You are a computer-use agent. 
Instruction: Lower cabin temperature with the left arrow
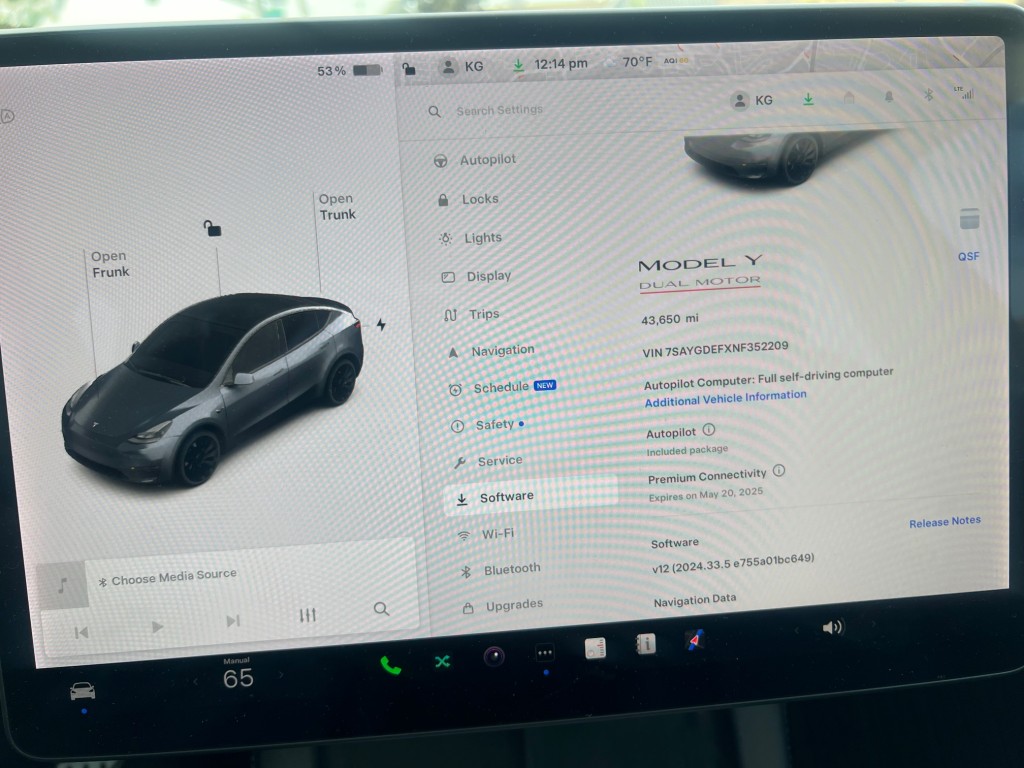pyautogui.click(x=195, y=682)
